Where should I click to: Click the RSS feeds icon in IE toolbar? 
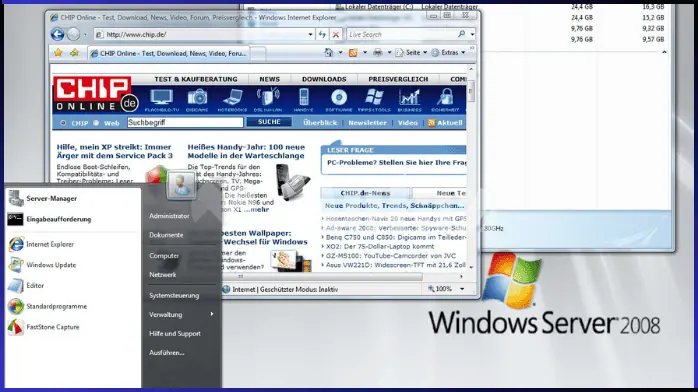coord(353,53)
